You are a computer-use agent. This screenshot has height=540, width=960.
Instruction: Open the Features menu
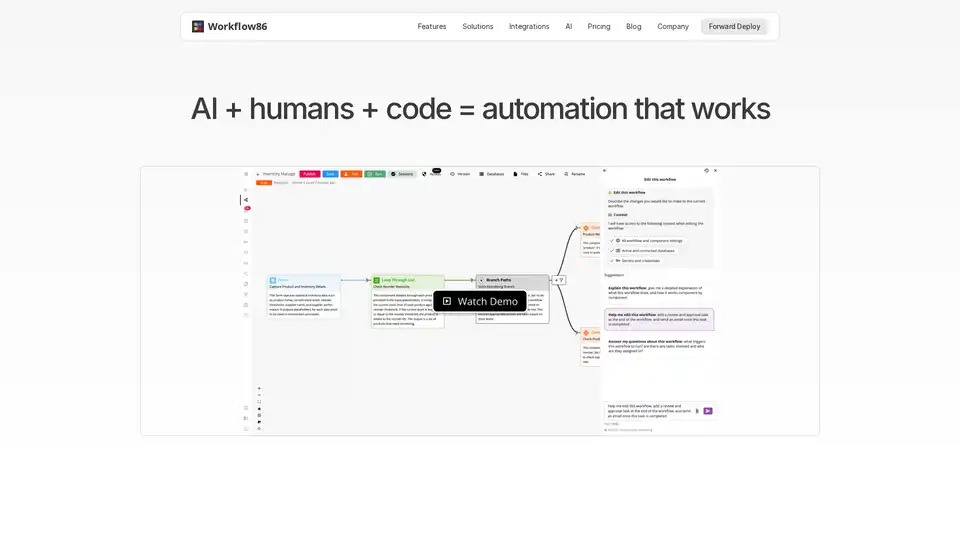432,27
